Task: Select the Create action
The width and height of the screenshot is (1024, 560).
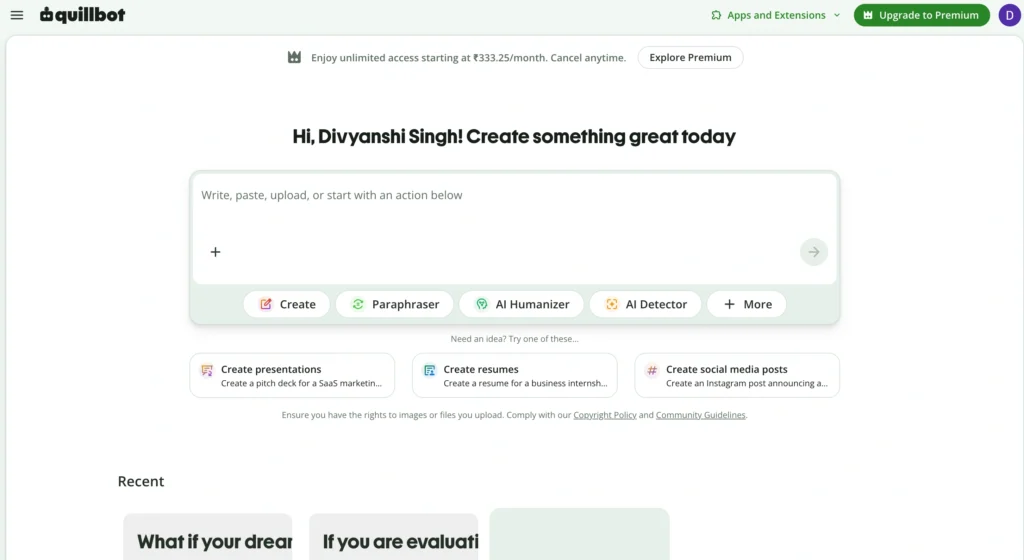Action: pos(287,304)
